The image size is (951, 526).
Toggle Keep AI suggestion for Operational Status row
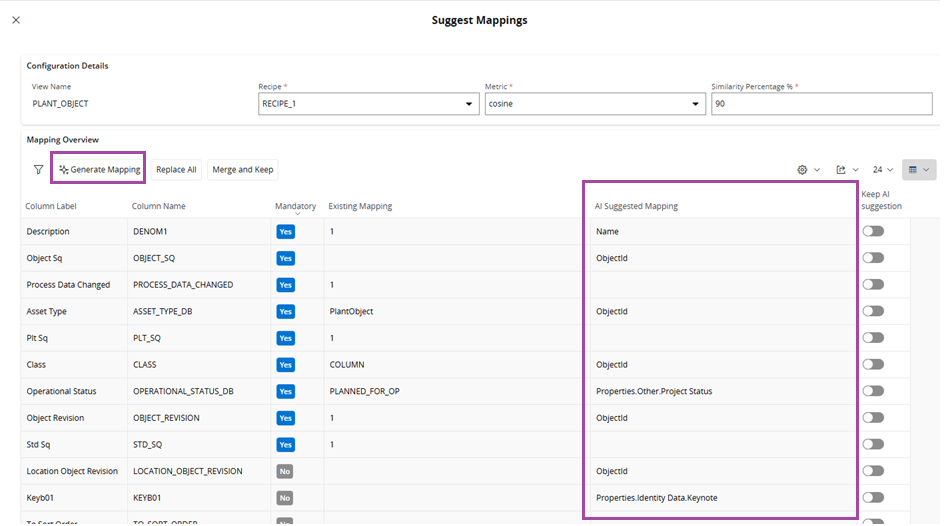point(873,391)
